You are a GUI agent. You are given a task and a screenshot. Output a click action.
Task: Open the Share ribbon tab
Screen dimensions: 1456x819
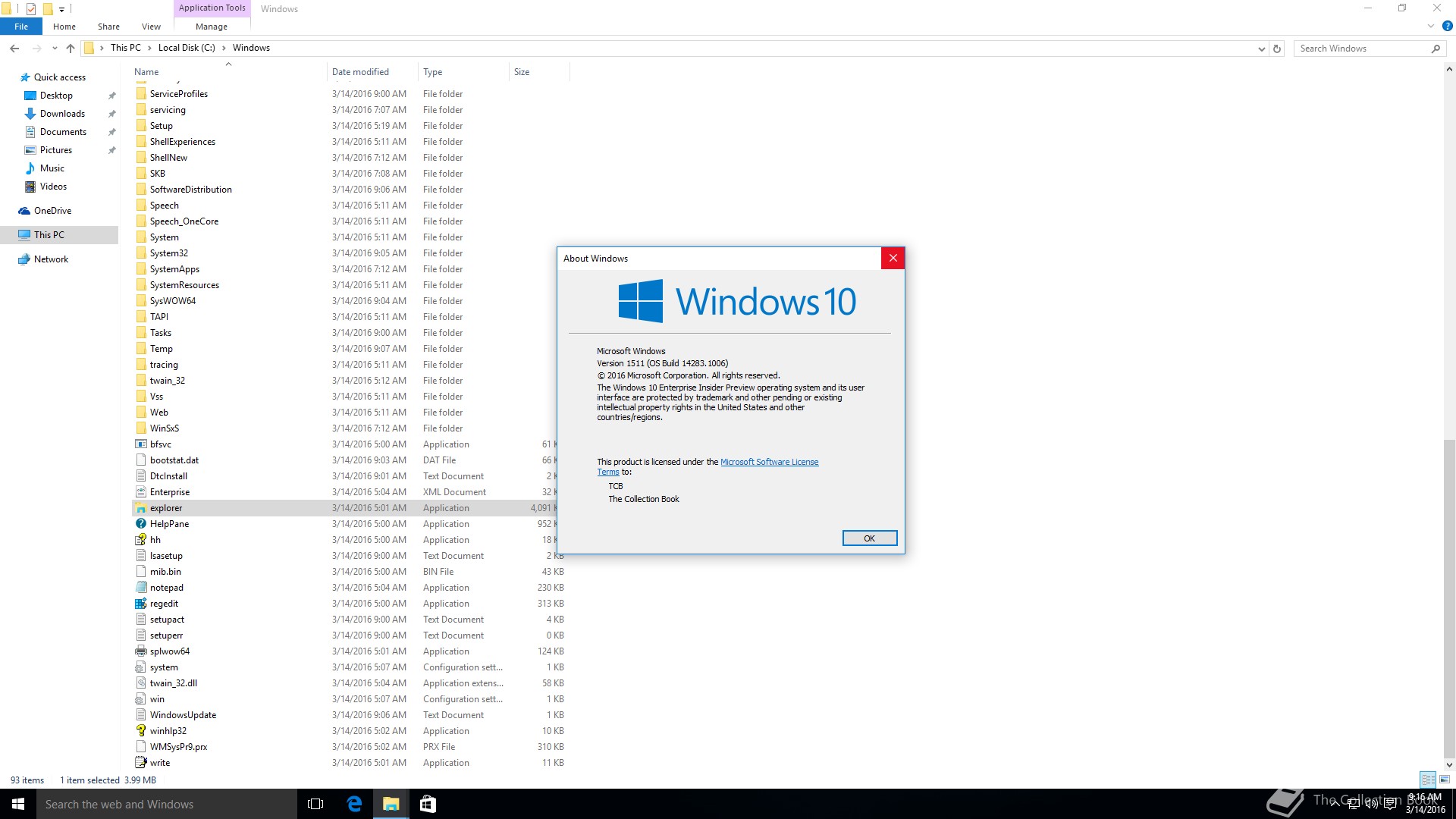pos(108,27)
